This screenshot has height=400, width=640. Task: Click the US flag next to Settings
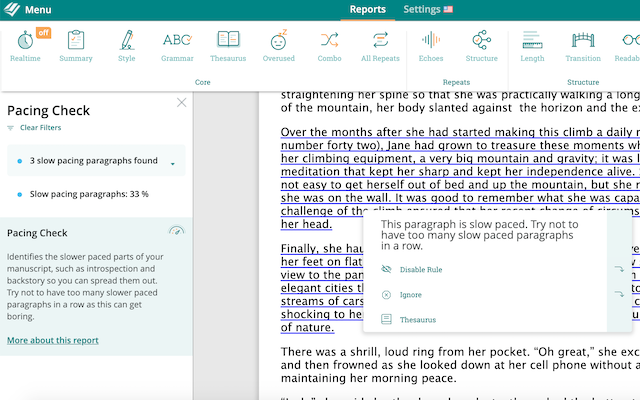[448, 9]
